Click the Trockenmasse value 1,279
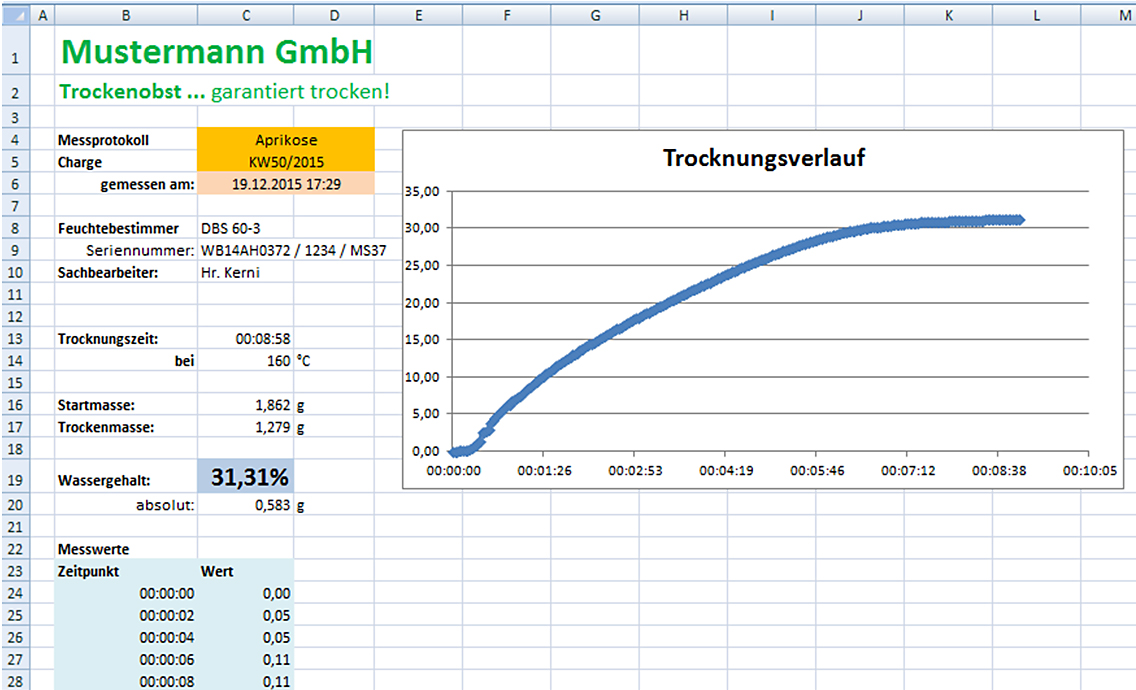Screen dimensions: 1136x690 [272, 427]
